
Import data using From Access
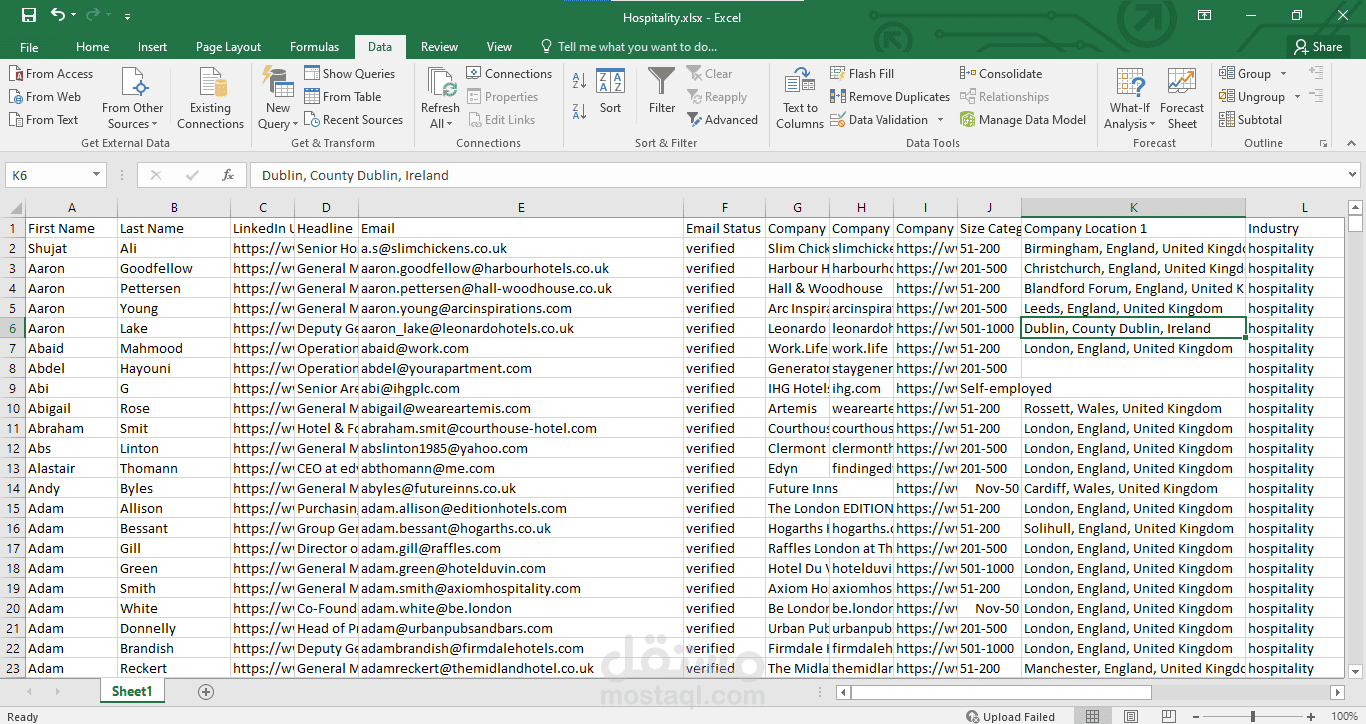51,74
